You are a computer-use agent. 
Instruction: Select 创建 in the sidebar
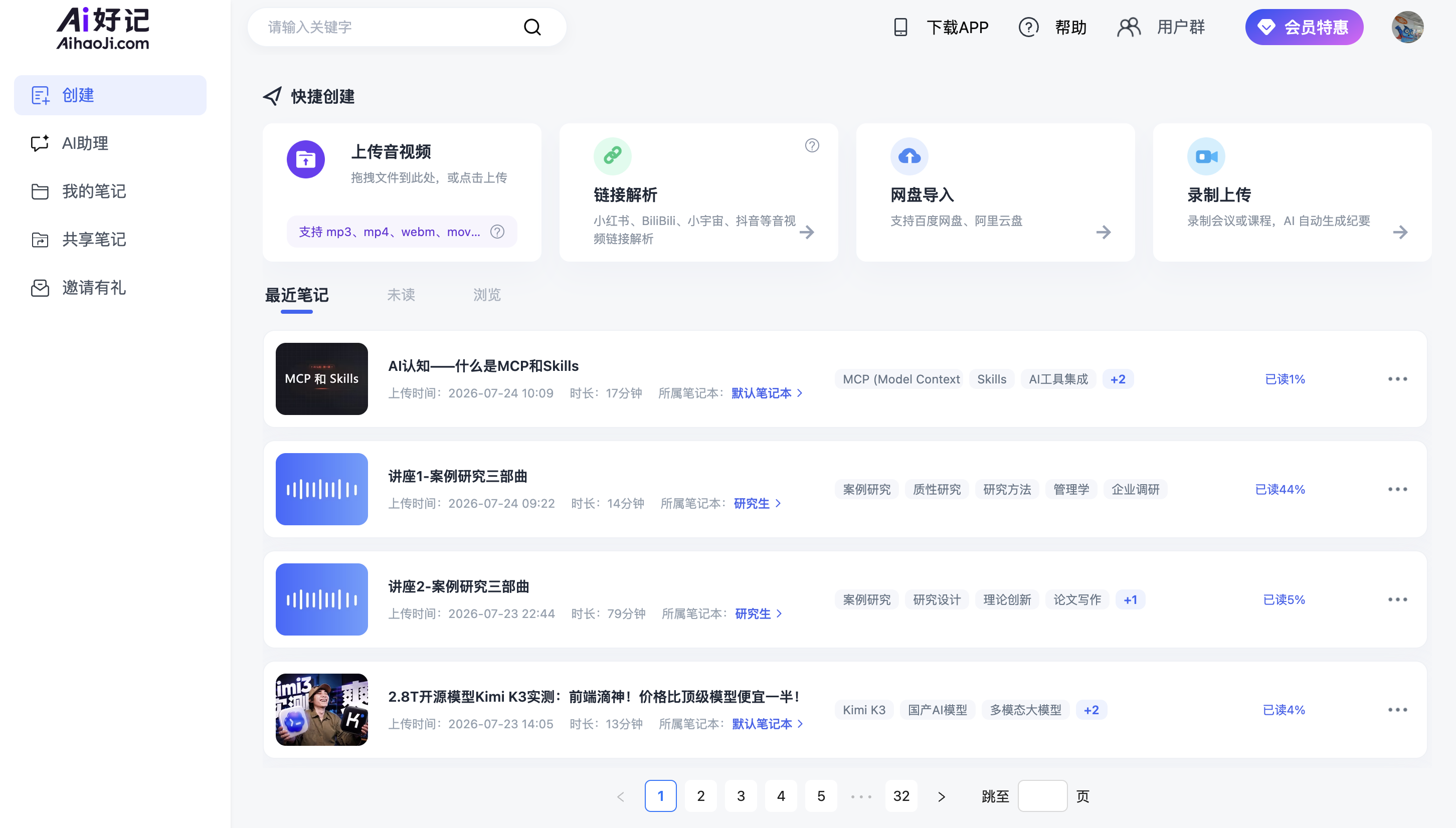[110, 95]
